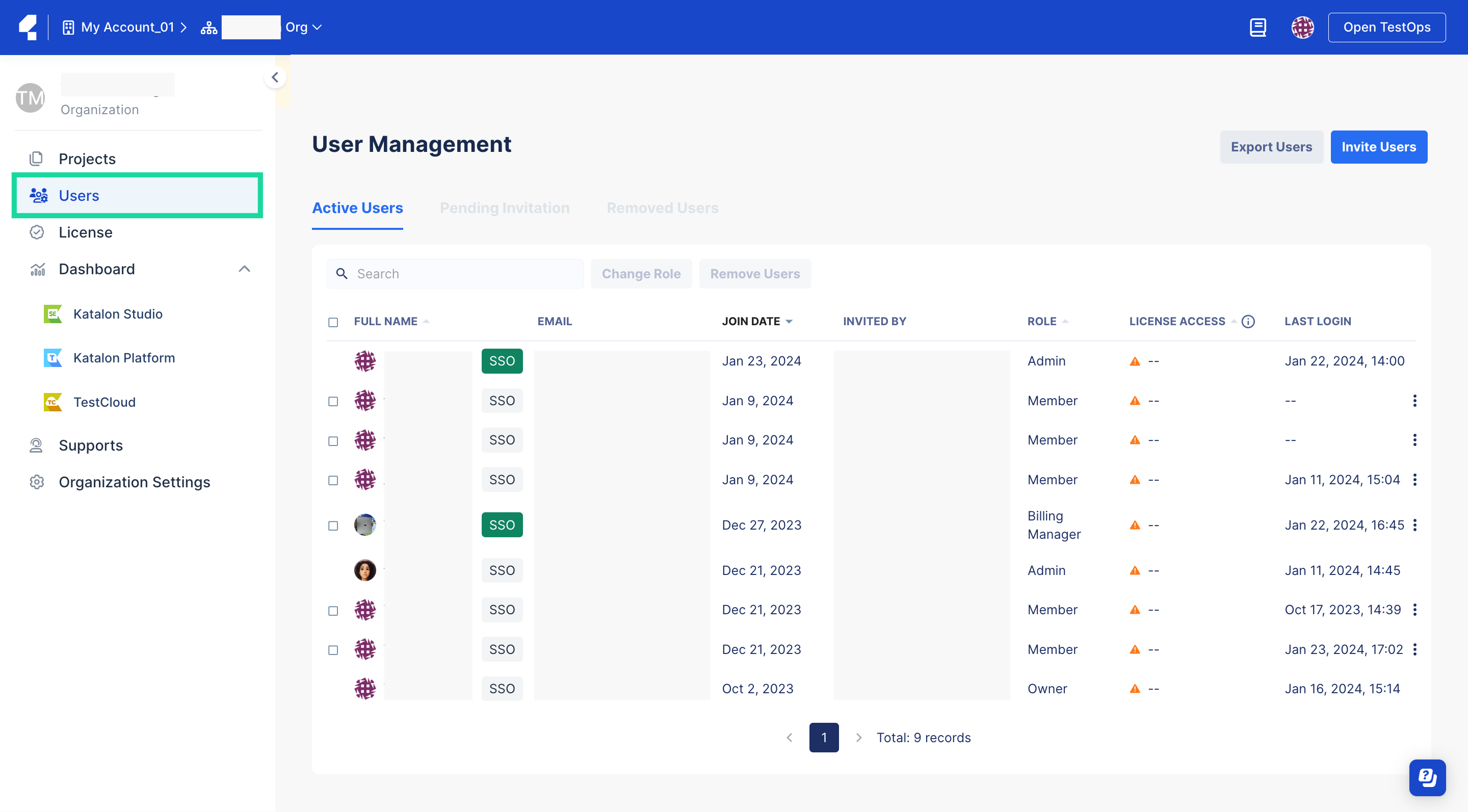1468x812 pixels.
Task: Toggle the select-all checkbox in the table header
Action: 333,322
